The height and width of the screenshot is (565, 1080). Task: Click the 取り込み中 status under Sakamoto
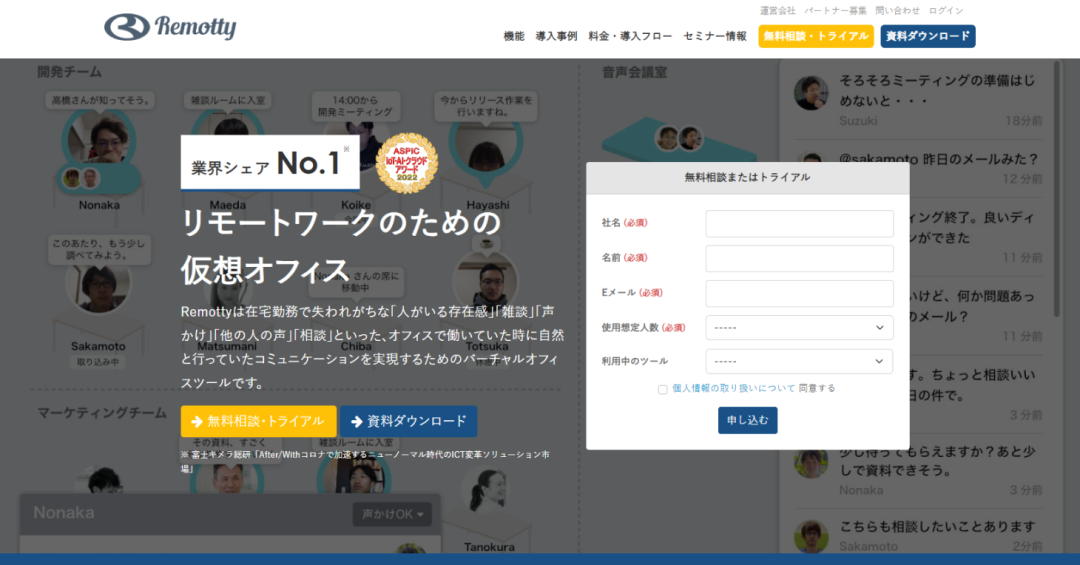[98, 362]
